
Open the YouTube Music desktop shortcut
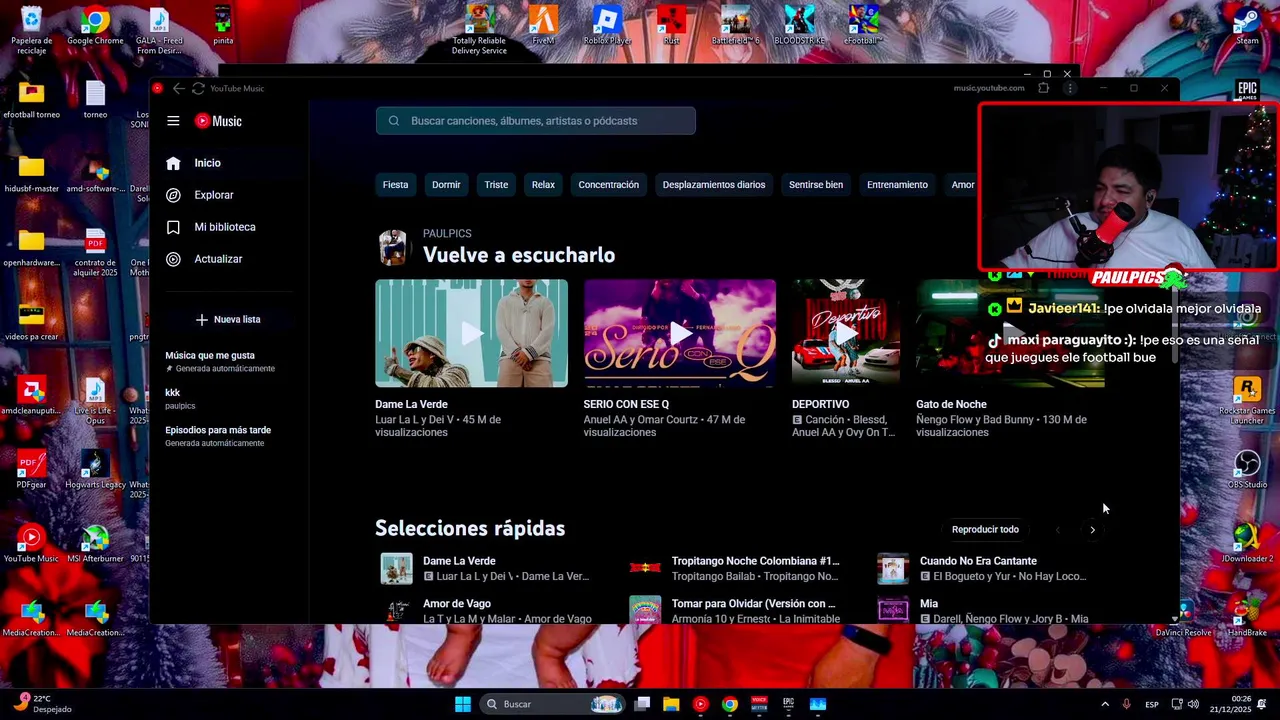[31, 545]
